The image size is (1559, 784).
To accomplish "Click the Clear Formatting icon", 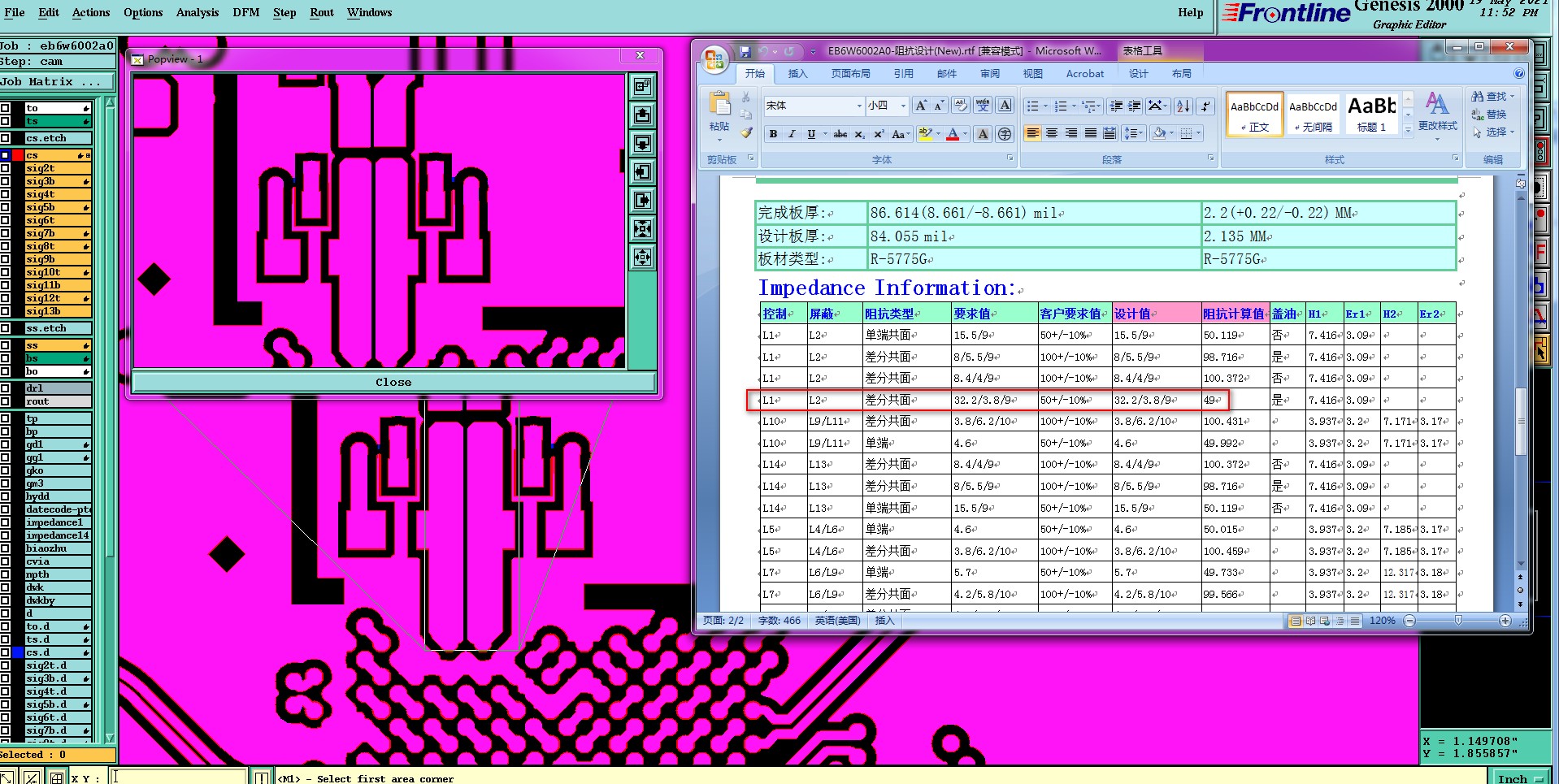I will pyautogui.click(x=961, y=106).
